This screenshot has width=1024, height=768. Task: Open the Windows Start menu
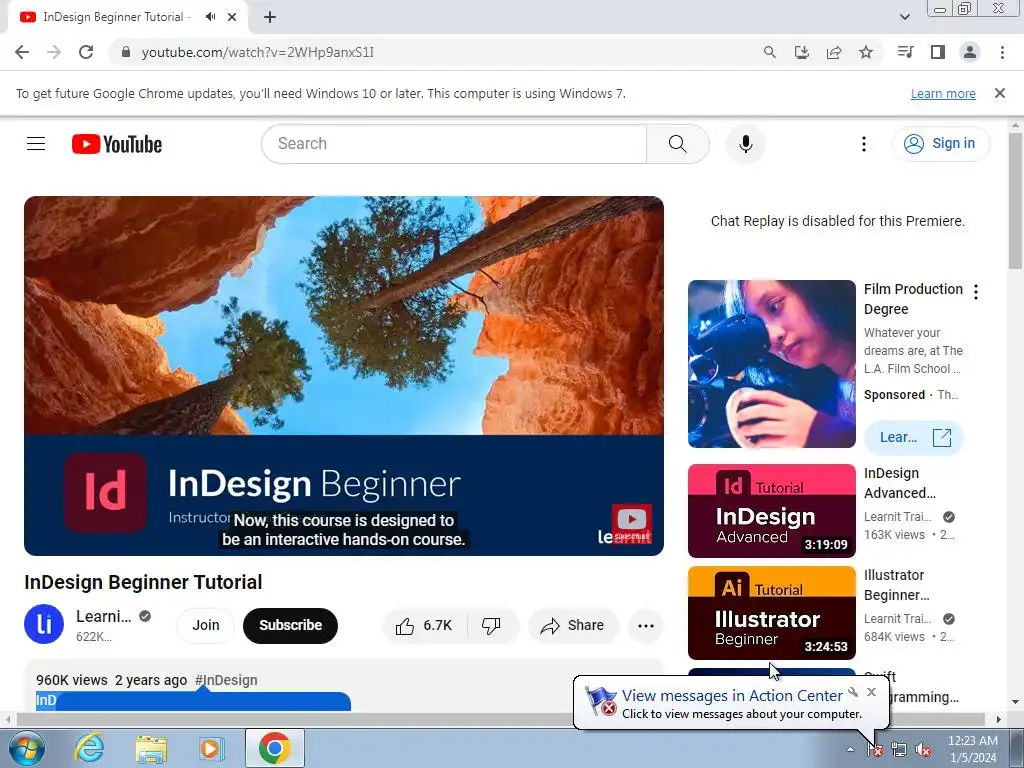25,748
